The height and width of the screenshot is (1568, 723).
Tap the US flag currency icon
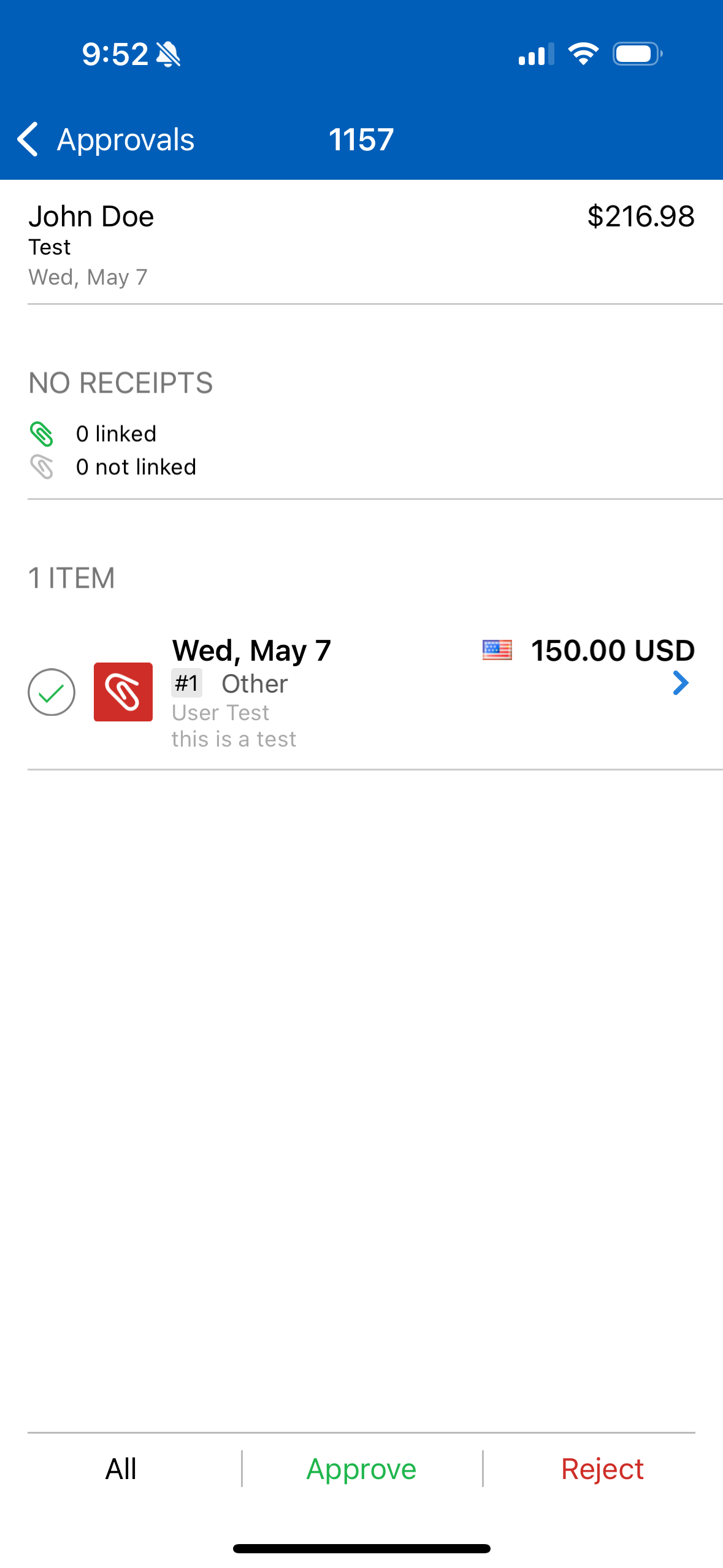497,650
